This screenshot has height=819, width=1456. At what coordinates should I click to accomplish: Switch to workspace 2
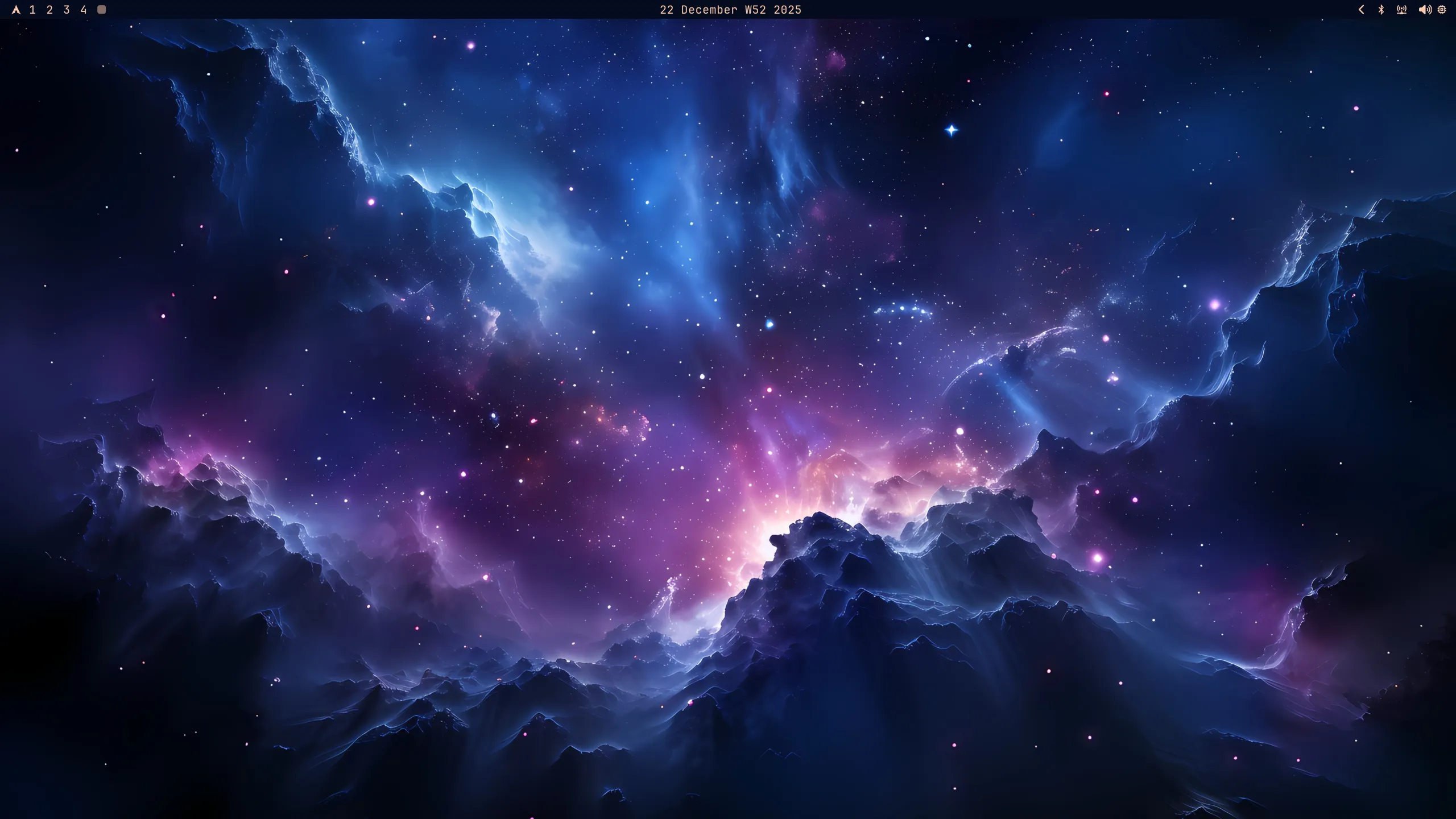click(49, 10)
